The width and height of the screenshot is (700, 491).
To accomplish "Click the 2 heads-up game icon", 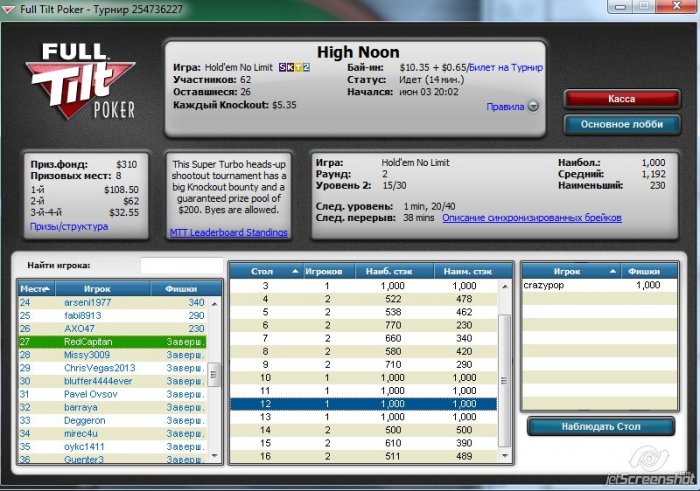I will (x=306, y=67).
